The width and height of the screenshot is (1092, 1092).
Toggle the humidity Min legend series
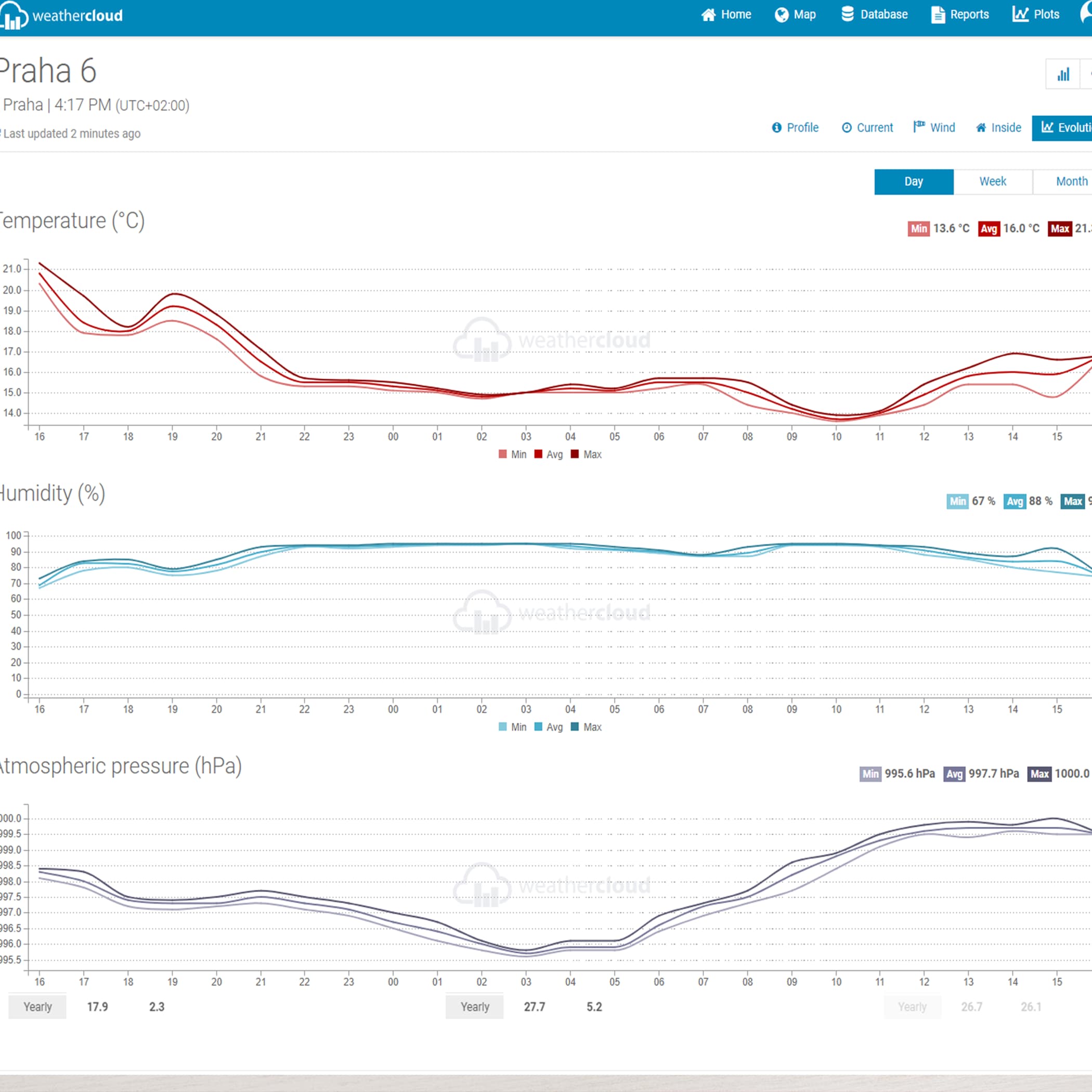[x=513, y=727]
